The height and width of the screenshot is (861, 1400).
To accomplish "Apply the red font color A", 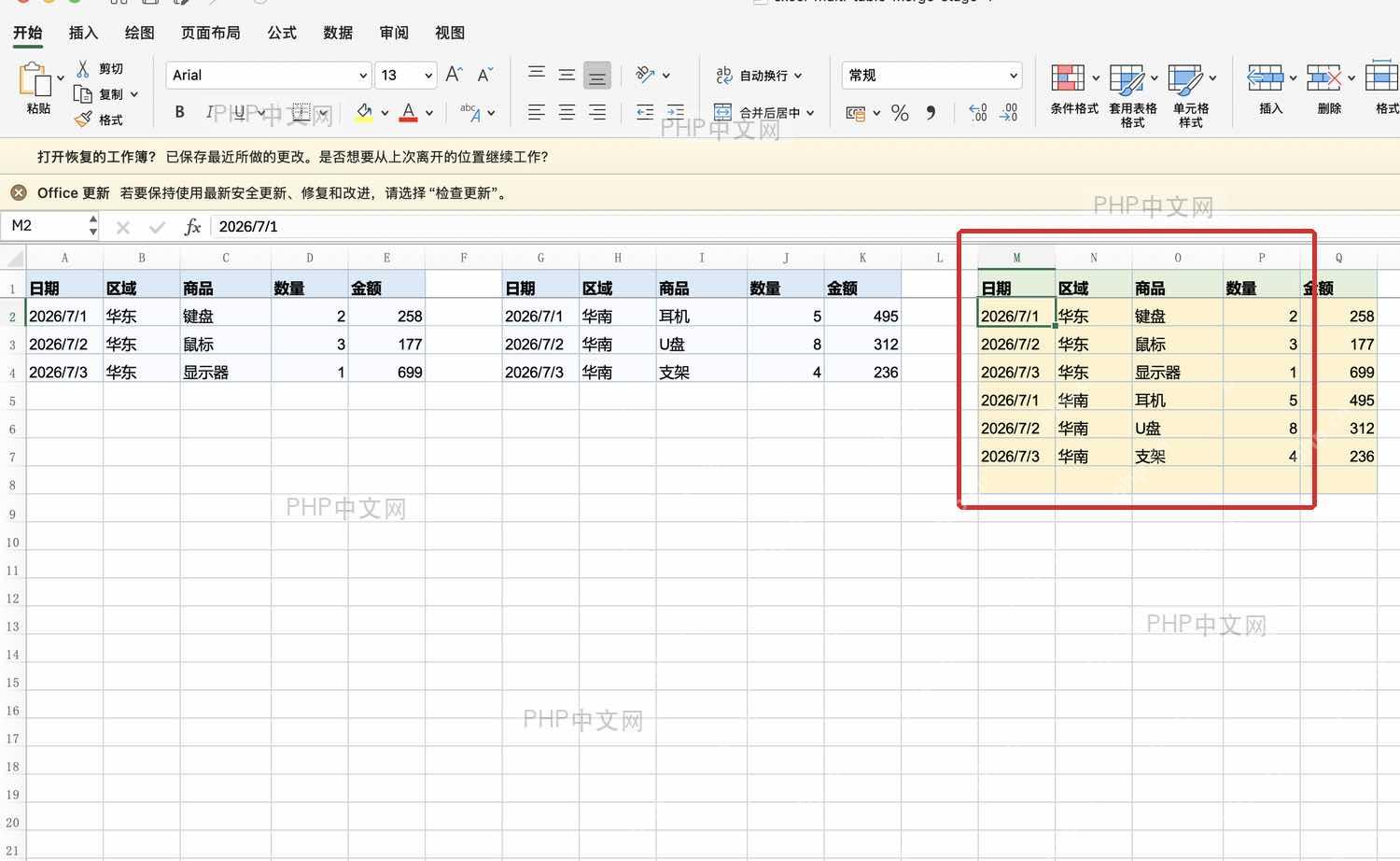I will coord(408,112).
